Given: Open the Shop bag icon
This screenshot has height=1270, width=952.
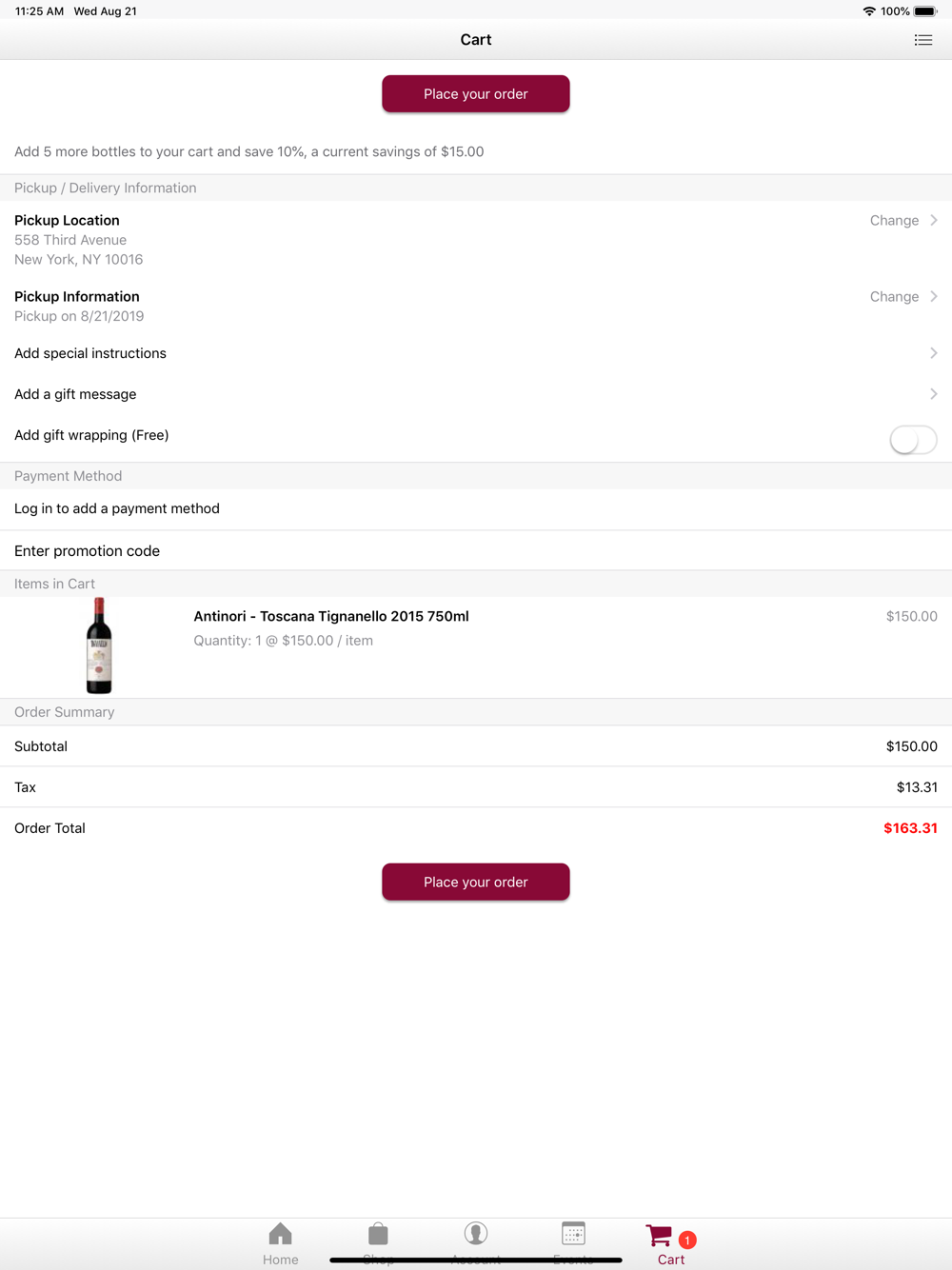Looking at the screenshot, I should [378, 1234].
